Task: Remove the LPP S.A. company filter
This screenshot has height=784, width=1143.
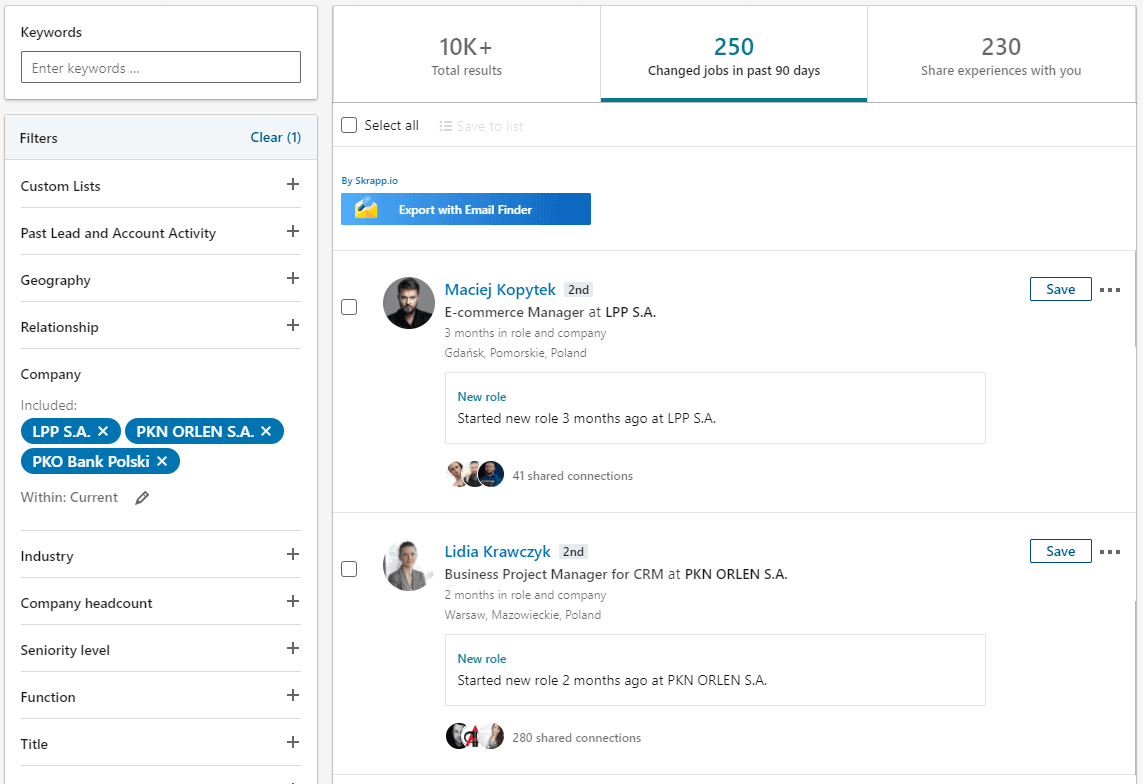Action: [103, 431]
